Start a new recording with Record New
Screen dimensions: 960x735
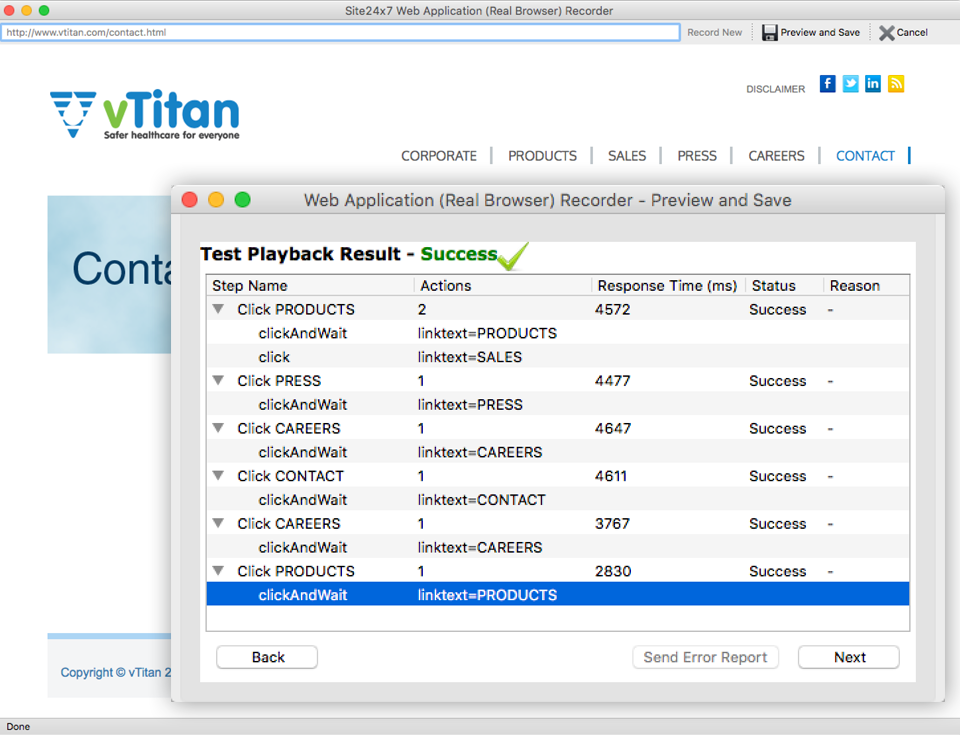coord(714,32)
